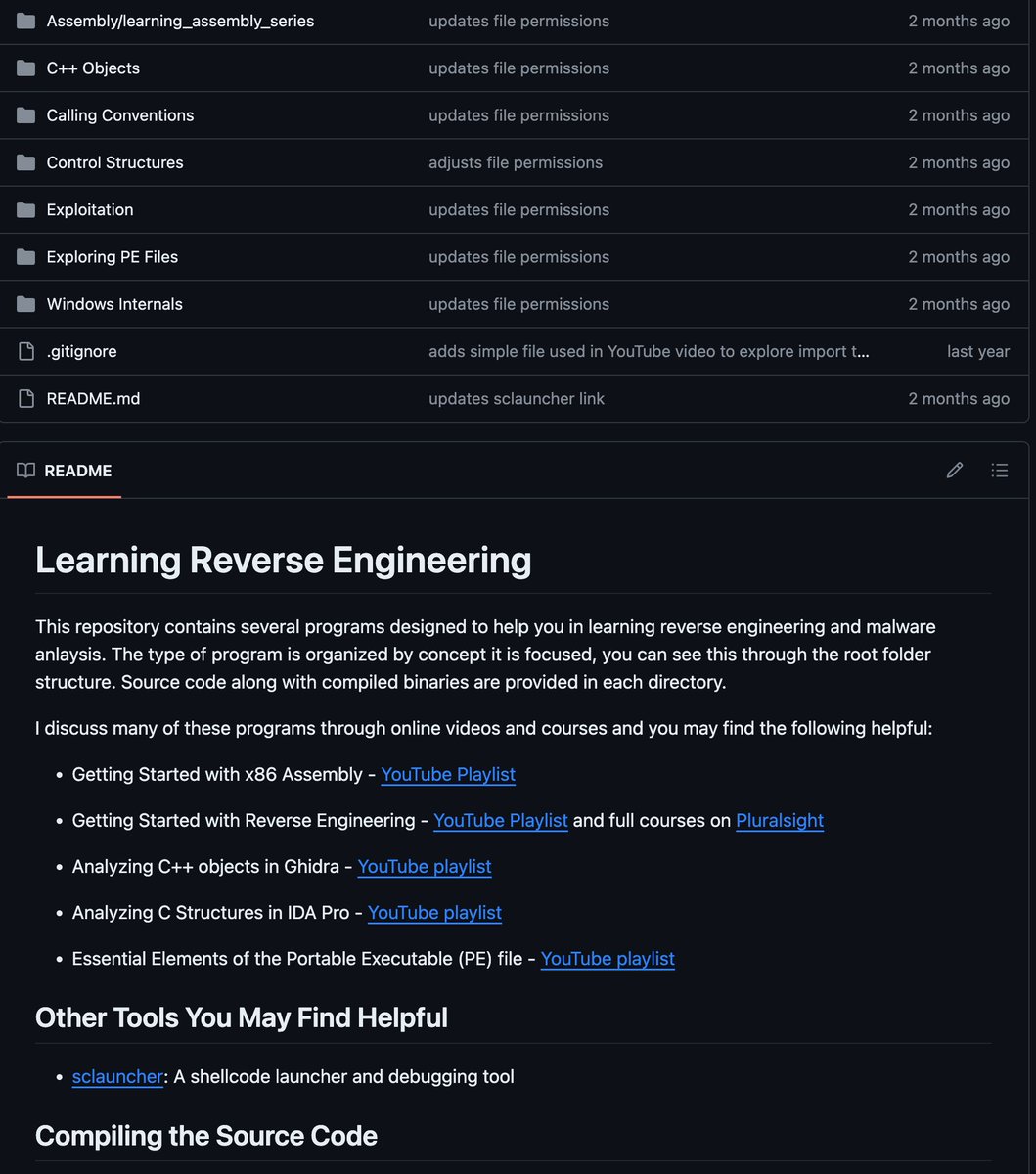The height and width of the screenshot is (1174, 1036).
Task: Open the Control Structures folder
Action: point(114,162)
